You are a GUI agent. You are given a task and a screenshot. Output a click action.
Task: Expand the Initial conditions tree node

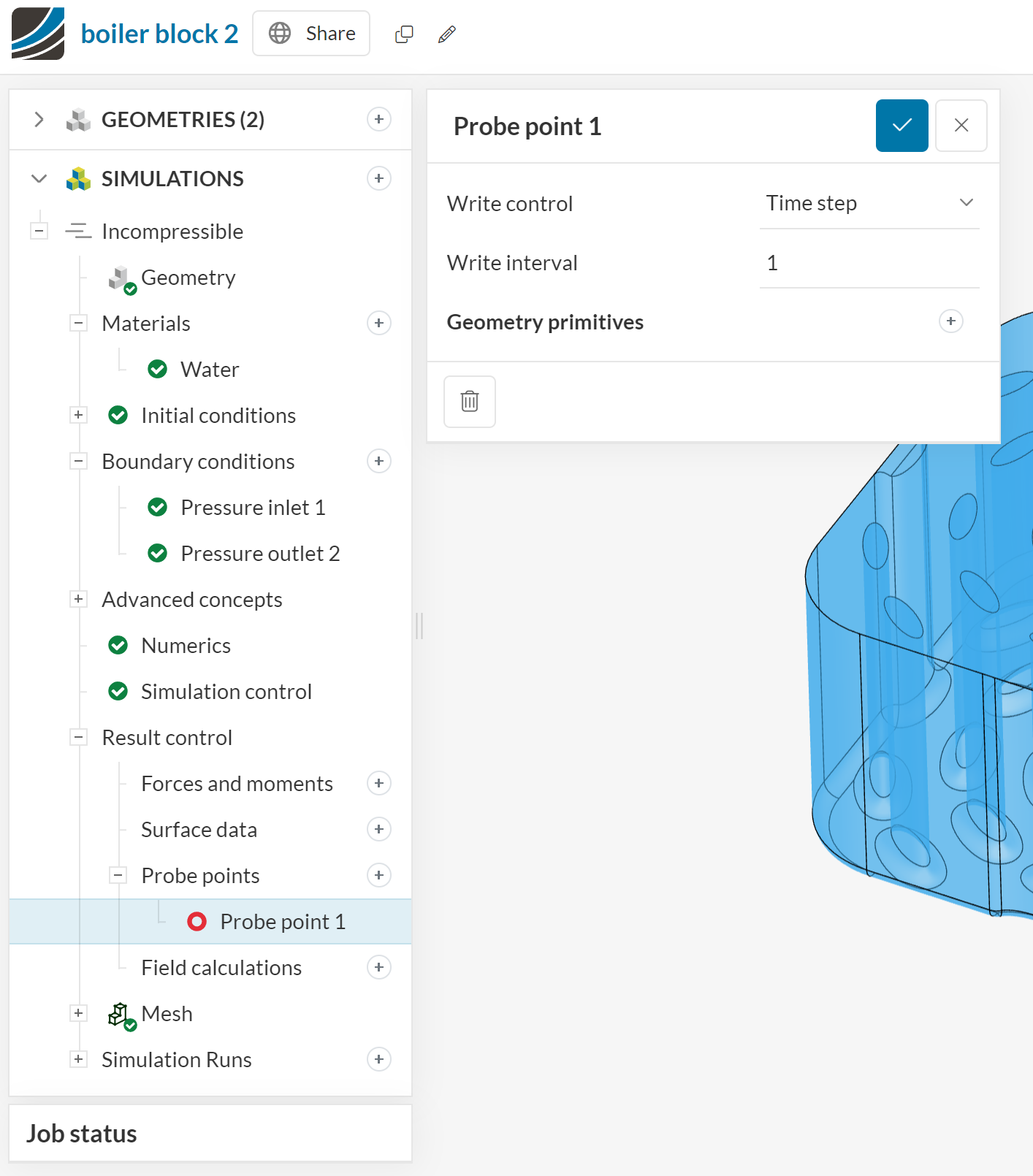pyautogui.click(x=78, y=415)
